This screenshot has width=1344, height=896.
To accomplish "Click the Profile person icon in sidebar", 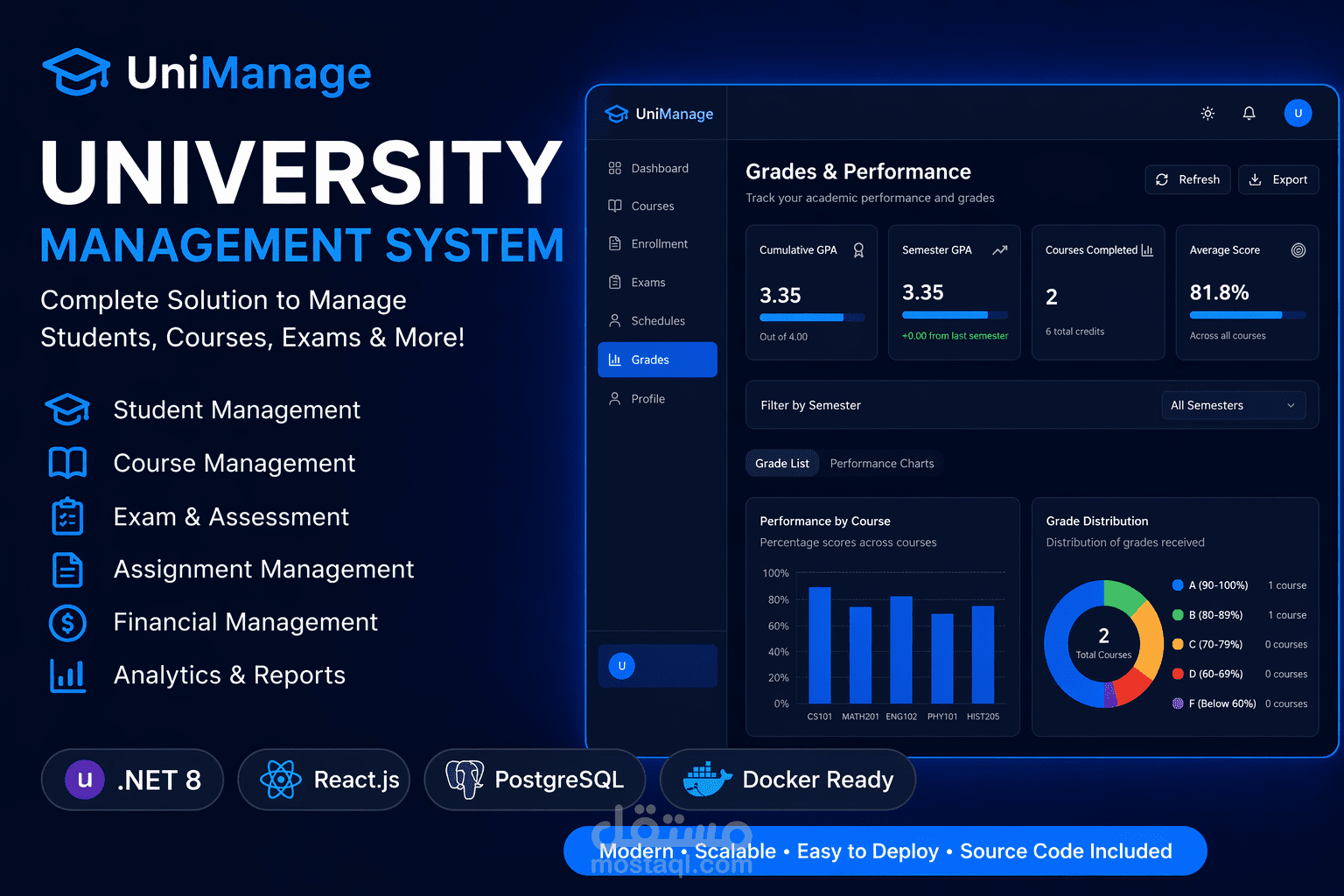I will click(615, 398).
